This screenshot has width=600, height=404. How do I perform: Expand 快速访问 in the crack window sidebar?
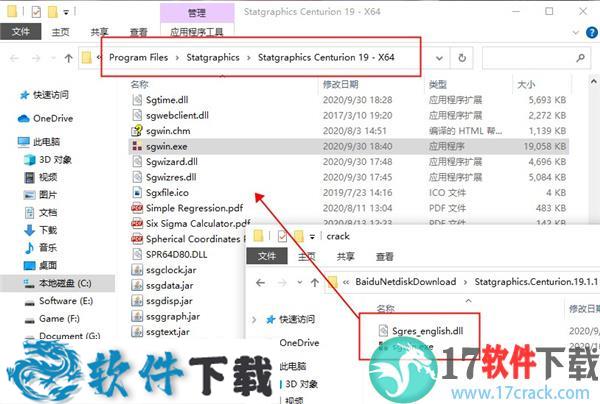254,319
